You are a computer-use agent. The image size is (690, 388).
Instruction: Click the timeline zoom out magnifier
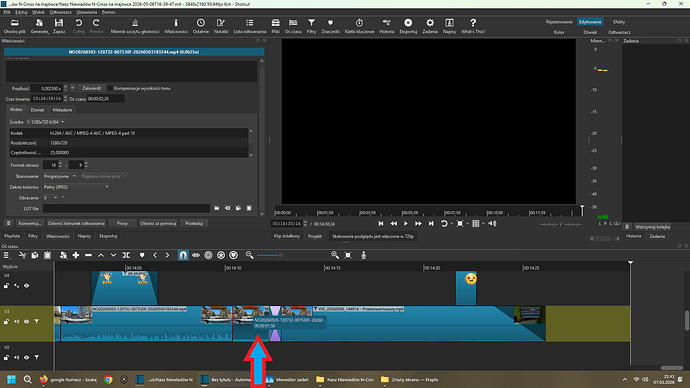point(250,255)
